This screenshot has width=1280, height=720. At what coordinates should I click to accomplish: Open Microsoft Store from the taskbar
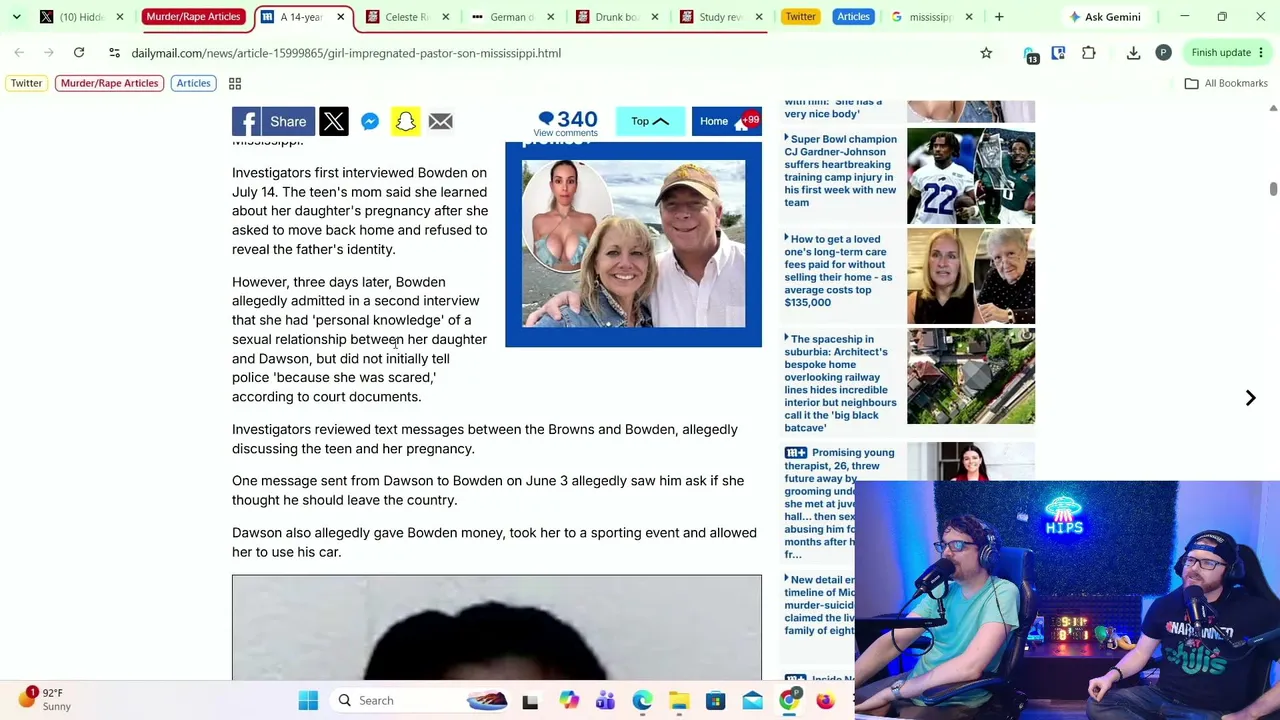coord(716,700)
